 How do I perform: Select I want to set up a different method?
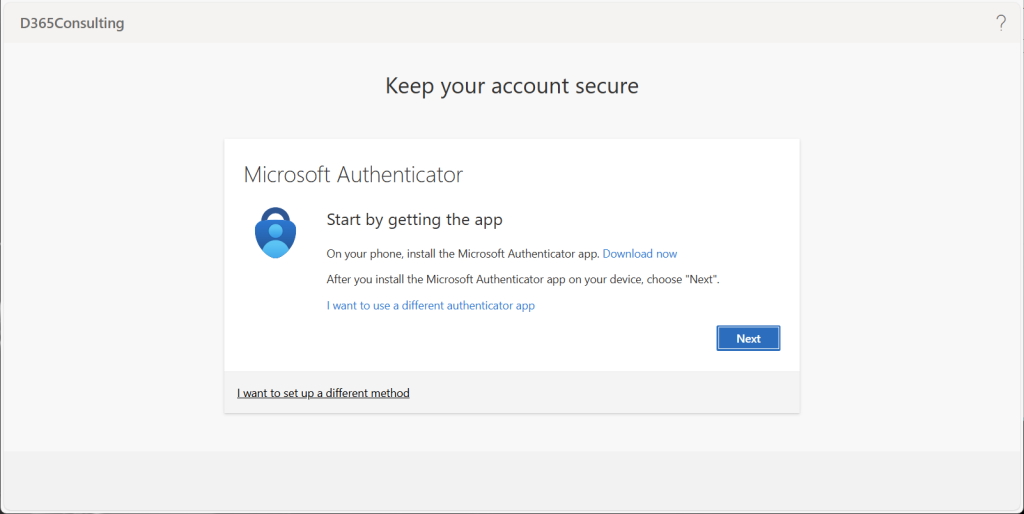[x=323, y=393]
